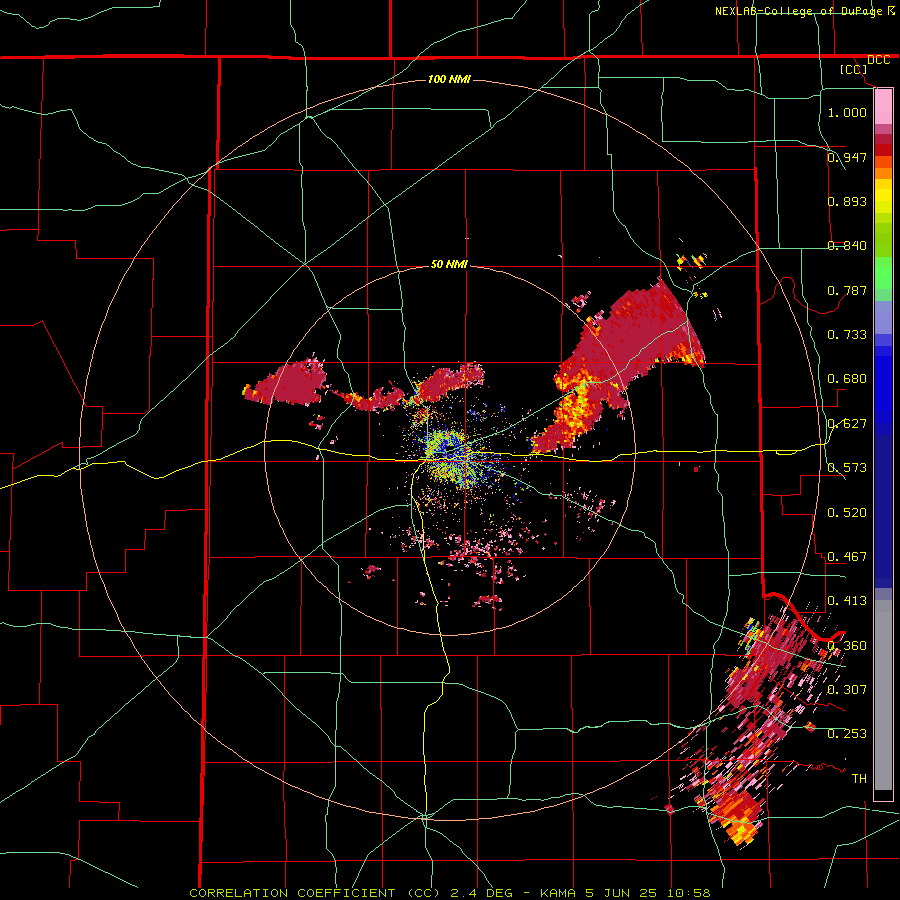The image size is (900, 900).
Task: Click the 10:58 timestamp
Action: (x=689, y=893)
